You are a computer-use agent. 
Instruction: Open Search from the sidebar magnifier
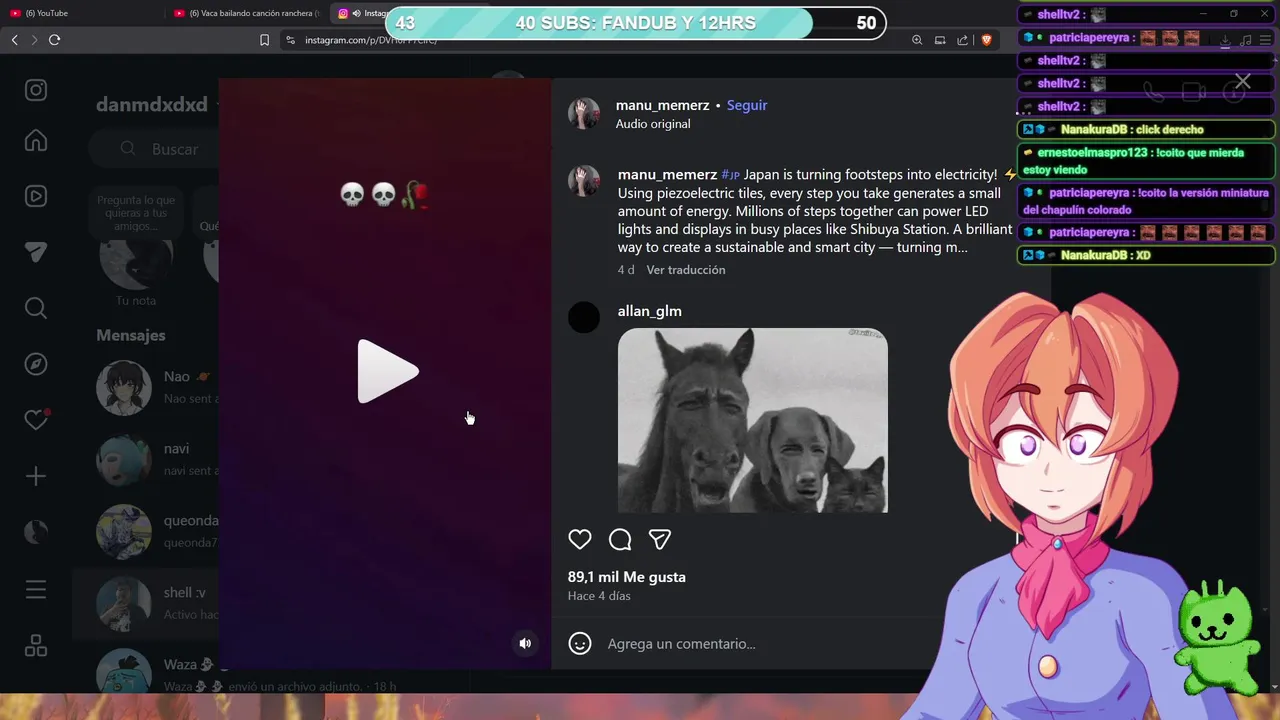(36, 308)
